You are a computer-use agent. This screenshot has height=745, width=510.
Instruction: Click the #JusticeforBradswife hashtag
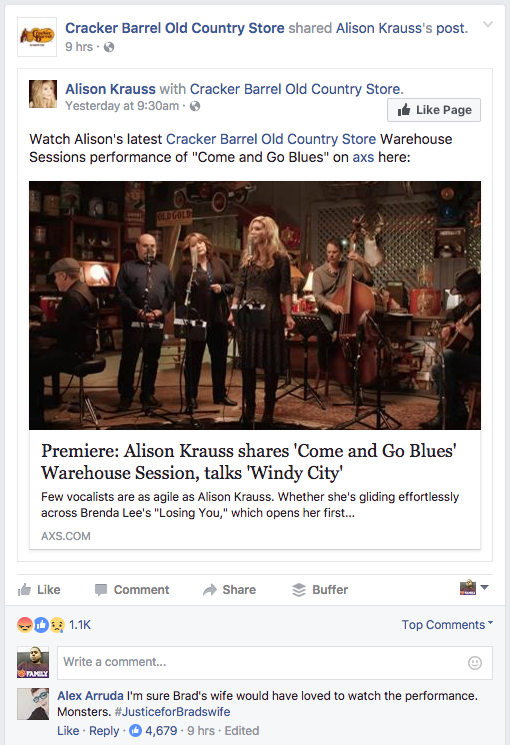[172, 712]
